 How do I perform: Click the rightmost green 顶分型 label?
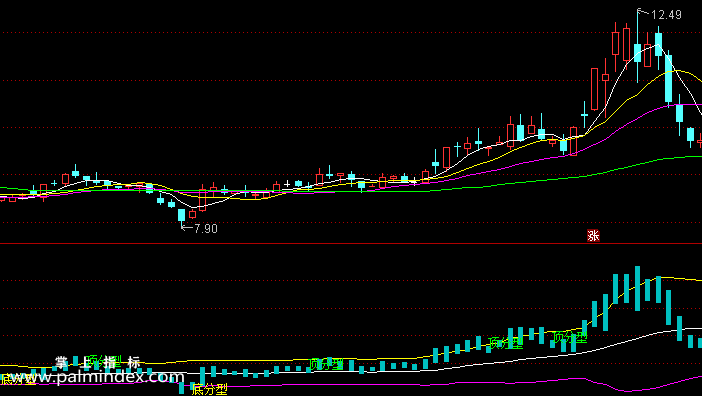569,337
